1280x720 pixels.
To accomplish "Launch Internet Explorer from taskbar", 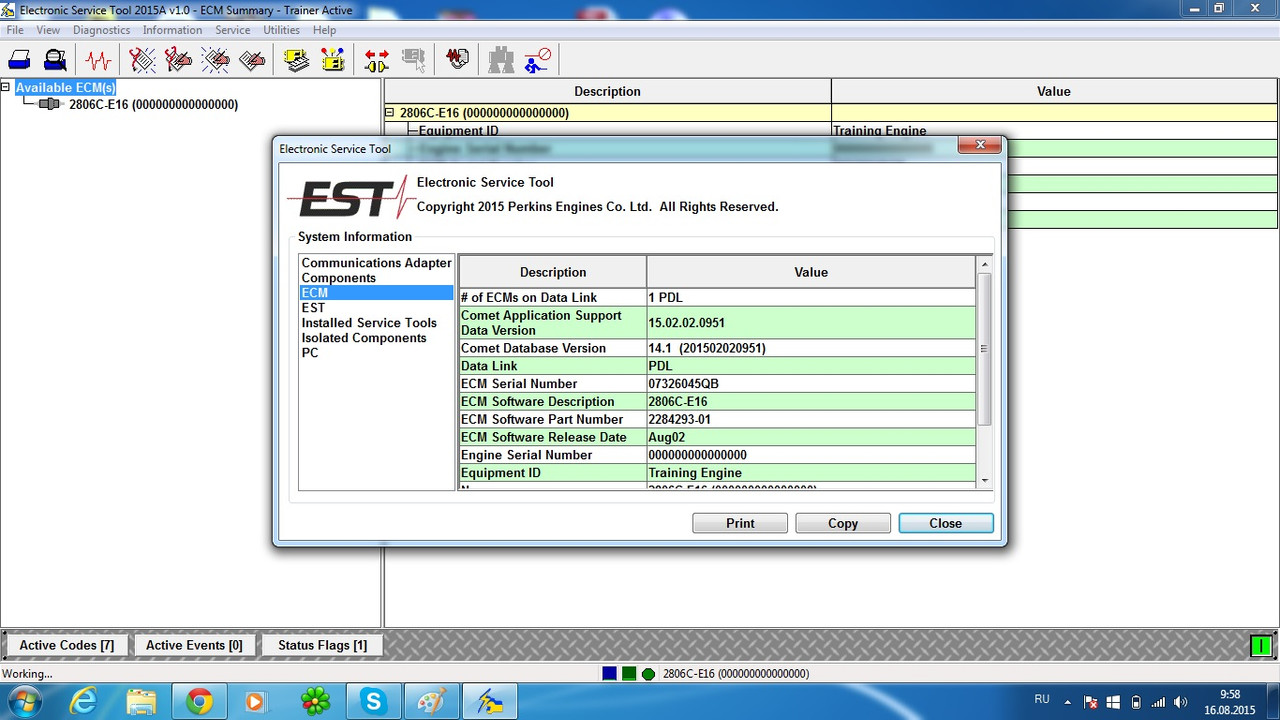I will point(83,702).
